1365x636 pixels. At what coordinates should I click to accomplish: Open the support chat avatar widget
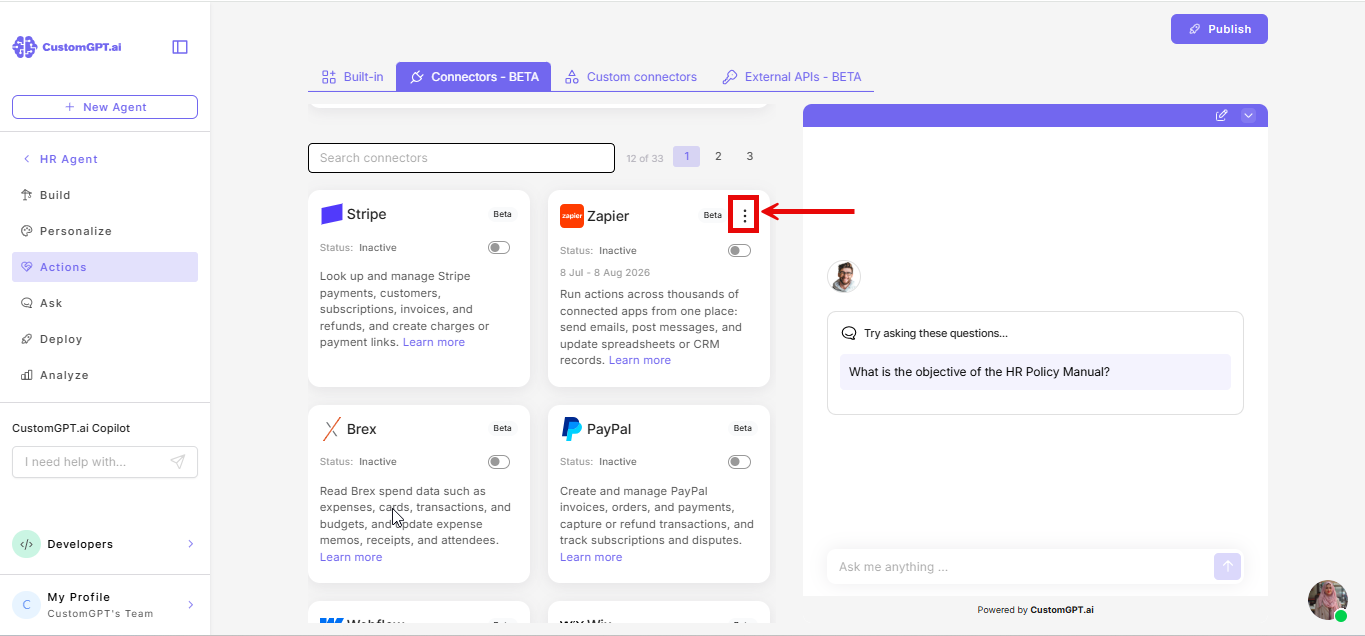click(1328, 600)
